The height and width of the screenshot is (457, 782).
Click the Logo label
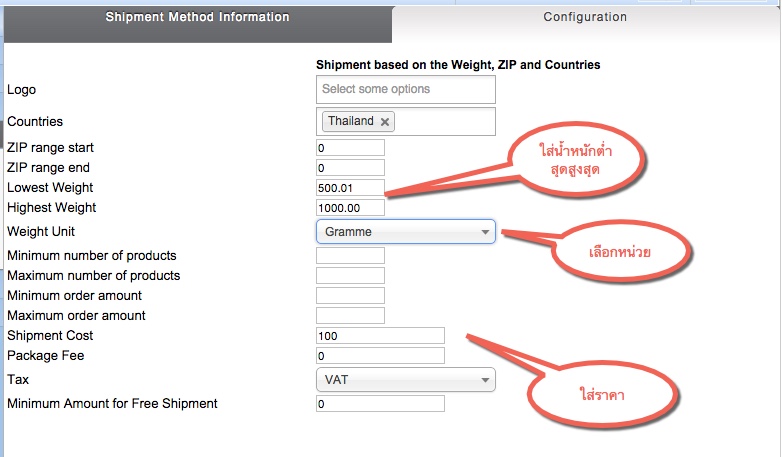point(21,90)
